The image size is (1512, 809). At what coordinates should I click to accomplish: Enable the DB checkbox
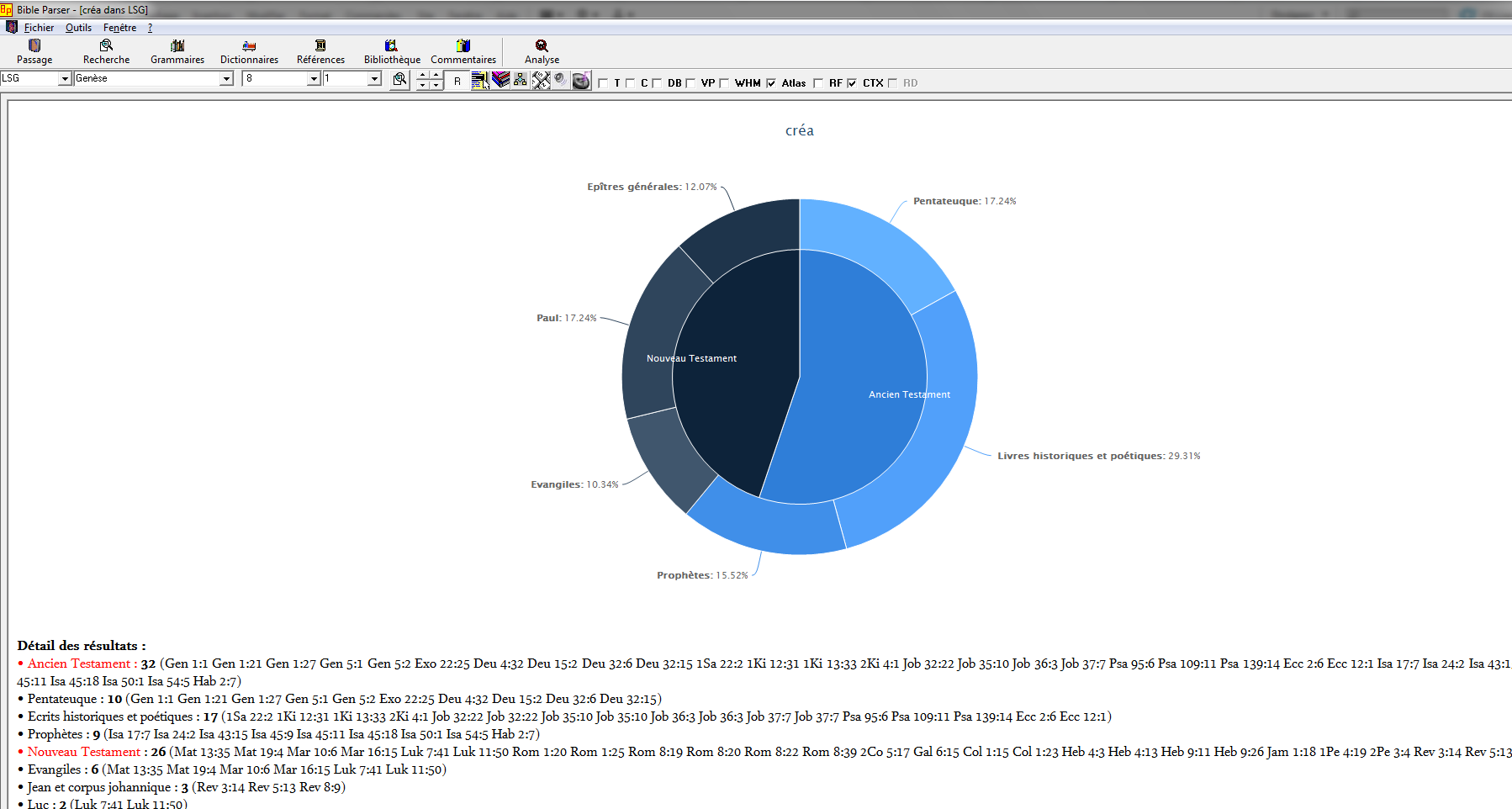657,83
